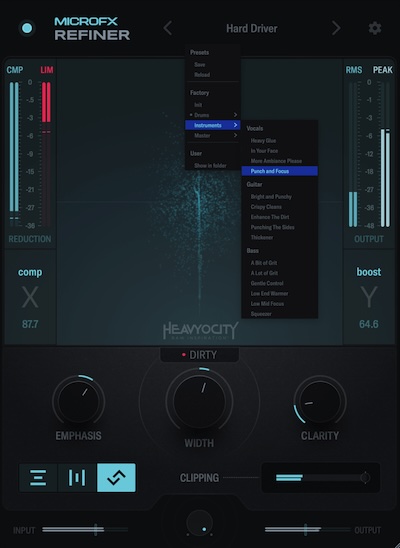Select the Squeezer bass preset
Image resolution: width=400 pixels, height=548 pixels.
click(x=280, y=314)
